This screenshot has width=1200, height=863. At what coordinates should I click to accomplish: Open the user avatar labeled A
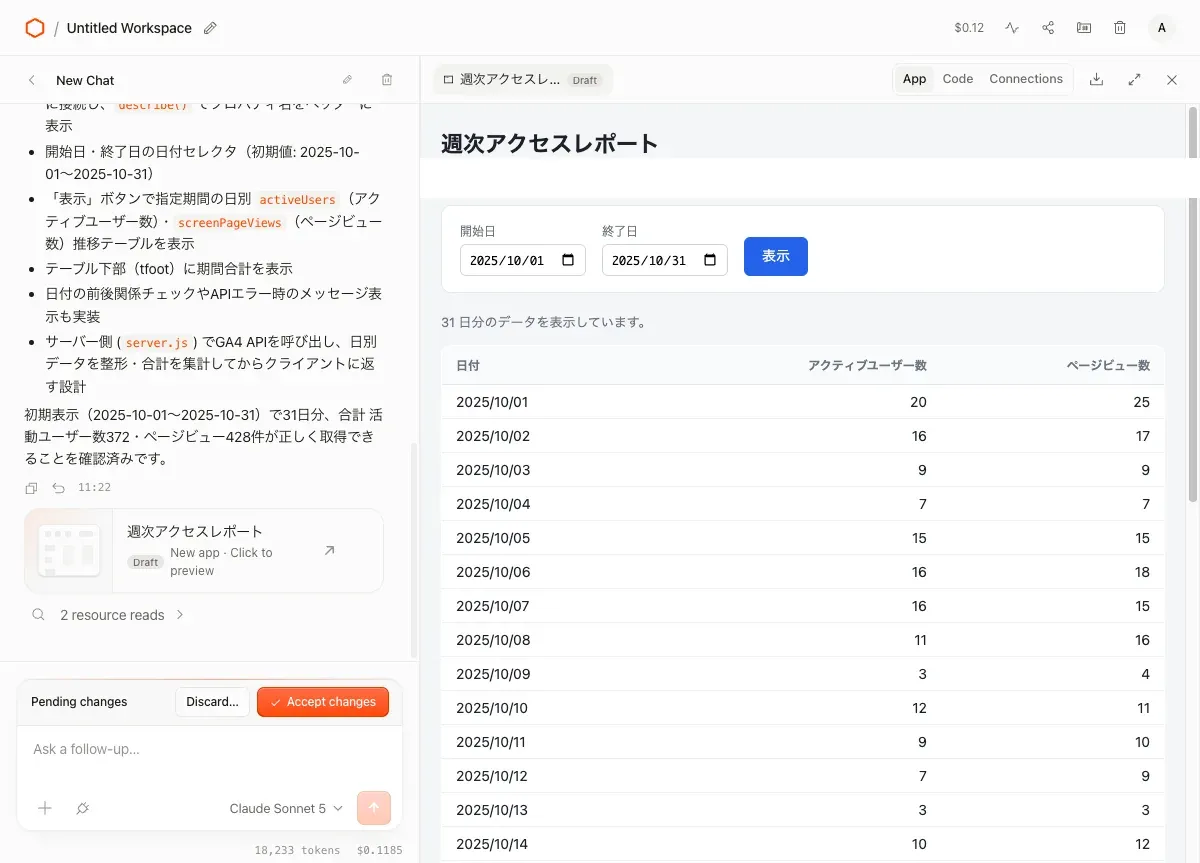coord(1161,28)
